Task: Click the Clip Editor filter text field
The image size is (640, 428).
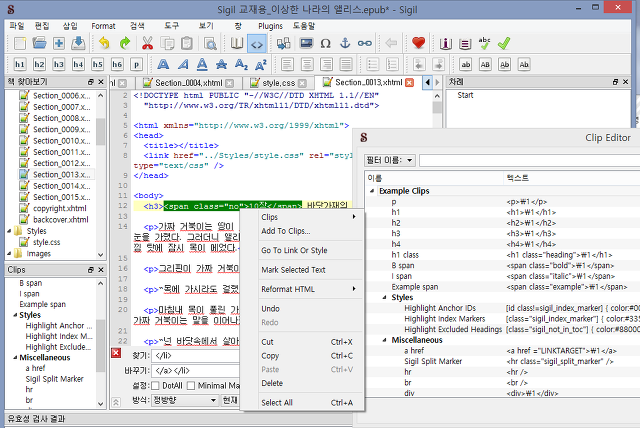Action: 529,160
